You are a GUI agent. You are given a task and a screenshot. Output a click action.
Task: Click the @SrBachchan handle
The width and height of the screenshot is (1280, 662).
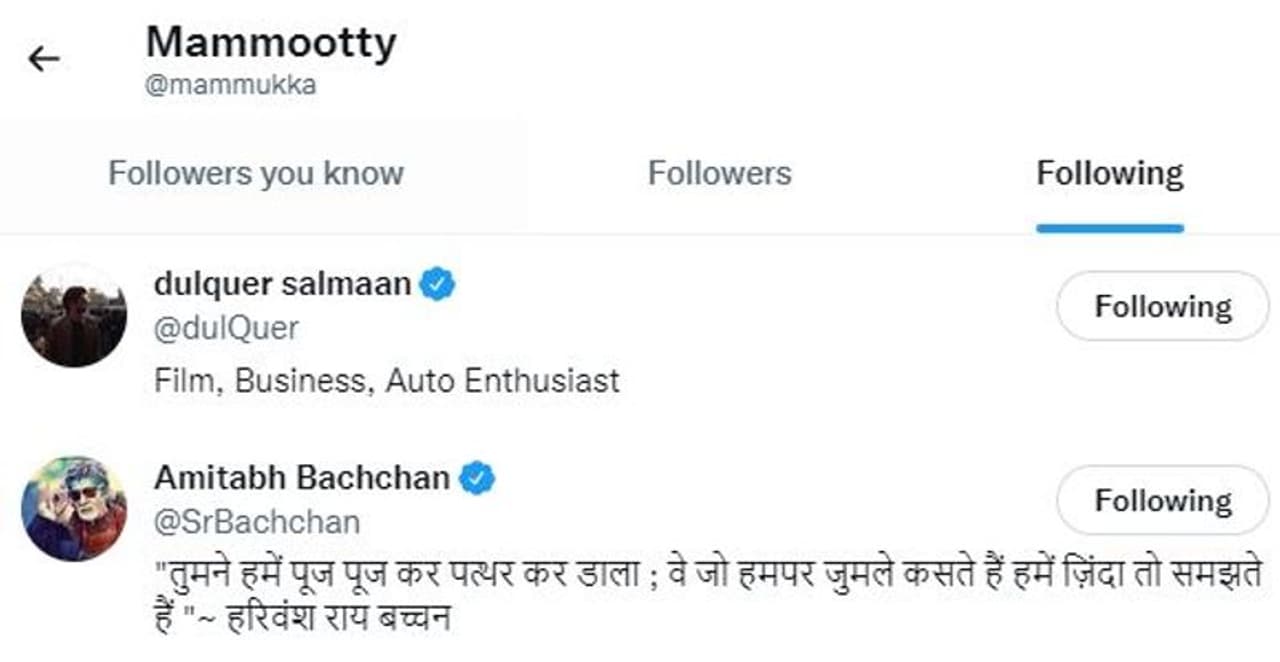[256, 522]
